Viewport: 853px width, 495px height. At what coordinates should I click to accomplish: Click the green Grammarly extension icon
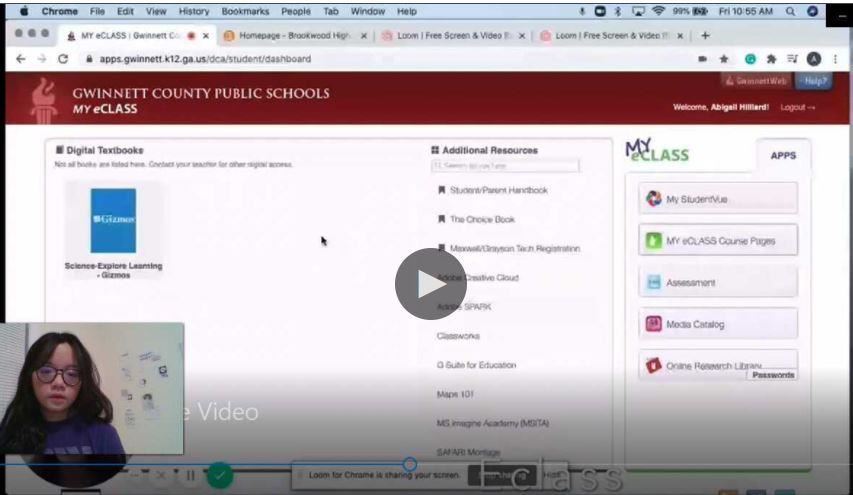pyautogui.click(x=750, y=59)
